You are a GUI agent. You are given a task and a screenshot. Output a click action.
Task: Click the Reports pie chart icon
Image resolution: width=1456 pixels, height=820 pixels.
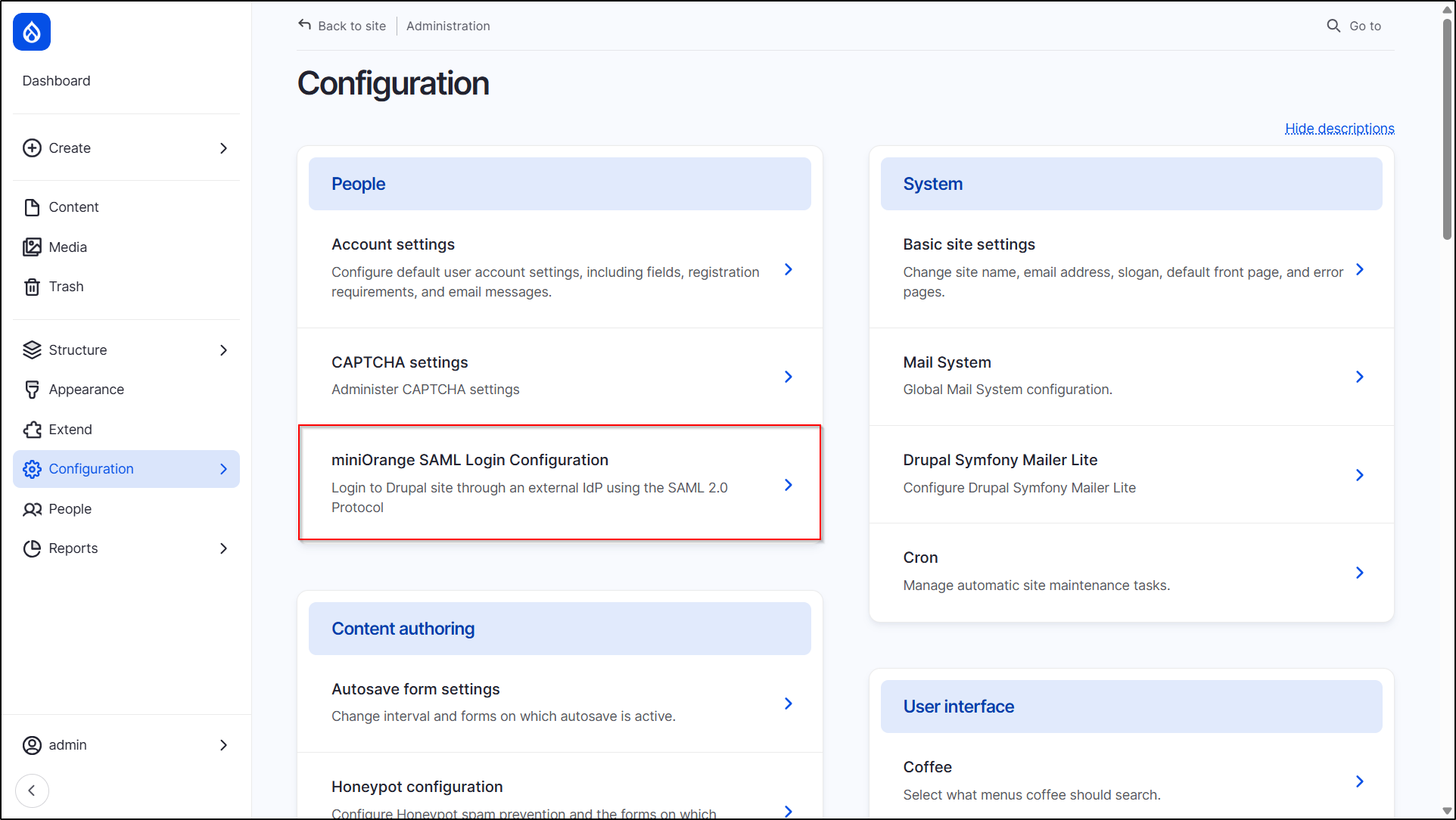click(32, 548)
